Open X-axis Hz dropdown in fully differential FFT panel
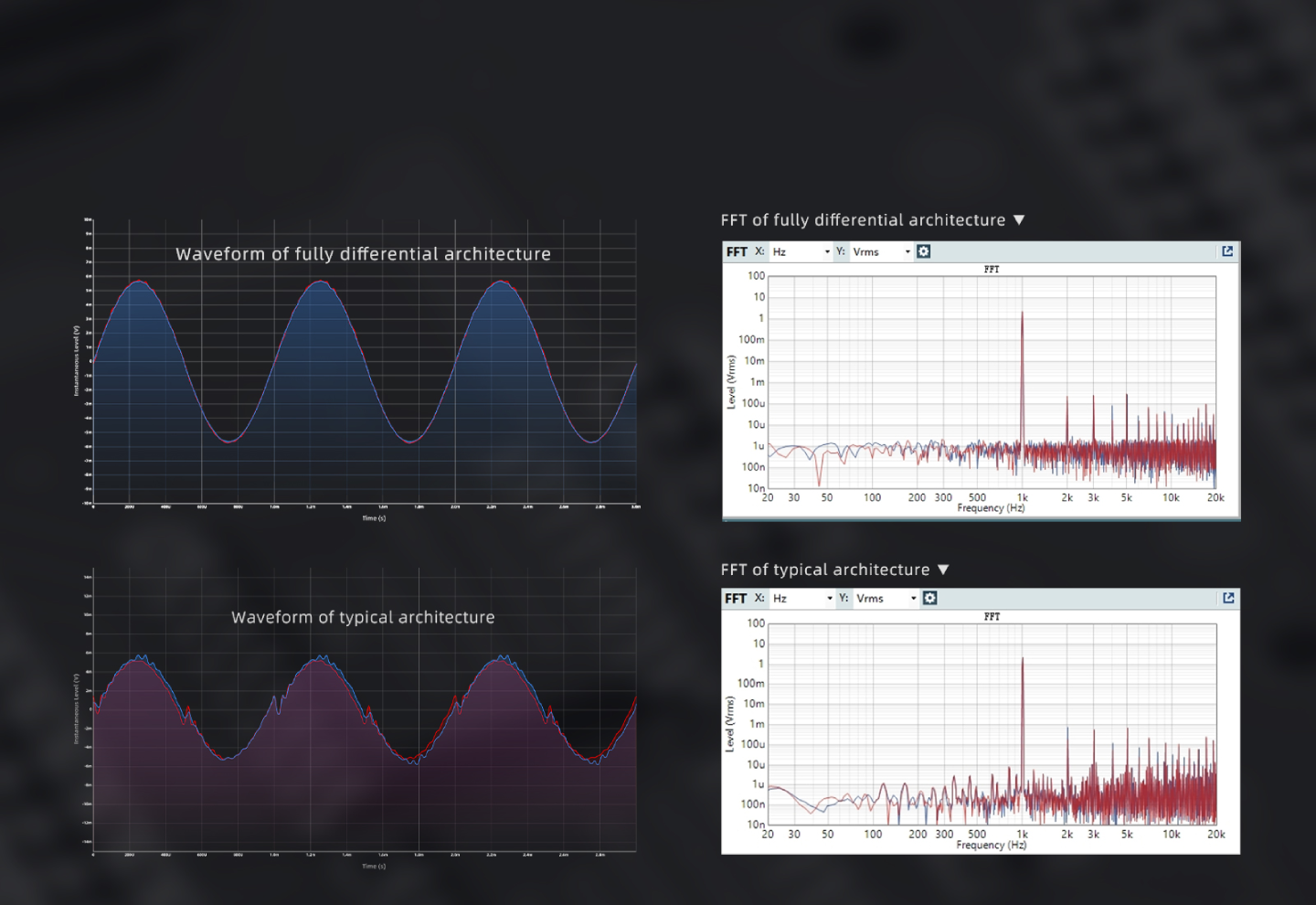The width and height of the screenshot is (1316, 905). (801, 251)
